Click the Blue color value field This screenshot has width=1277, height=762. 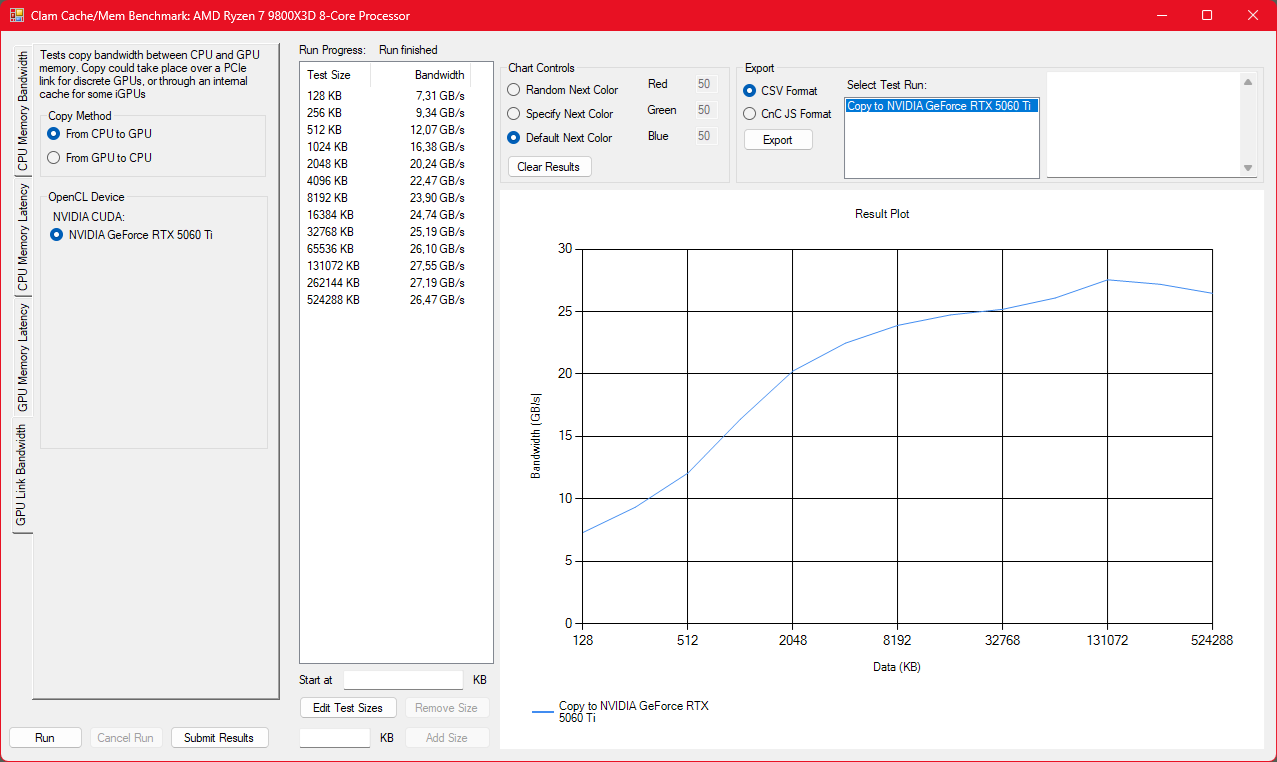point(705,136)
